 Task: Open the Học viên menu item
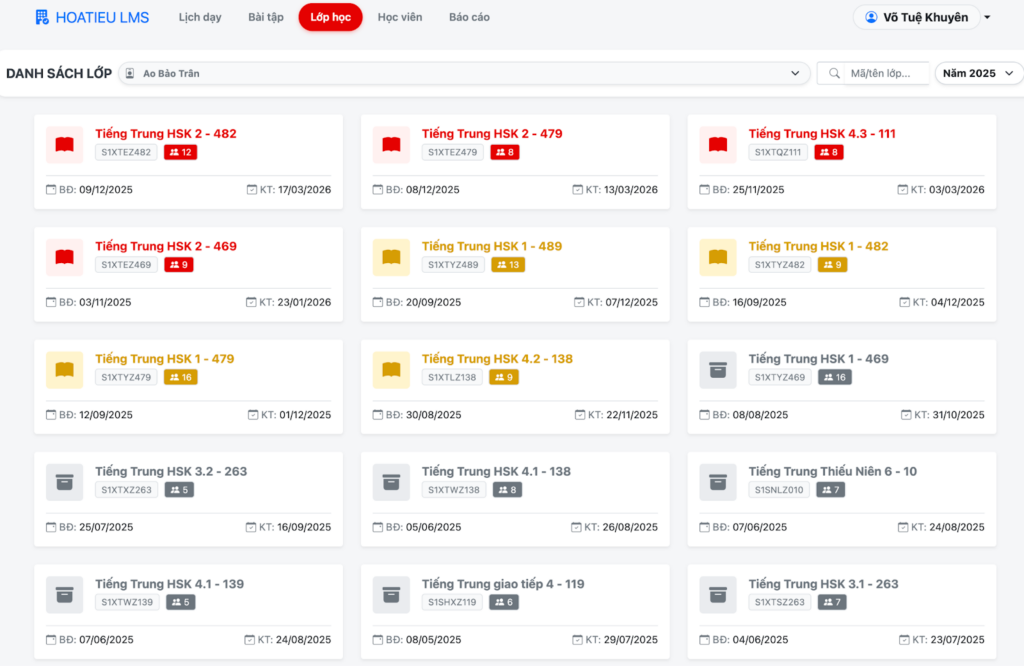[x=398, y=17]
